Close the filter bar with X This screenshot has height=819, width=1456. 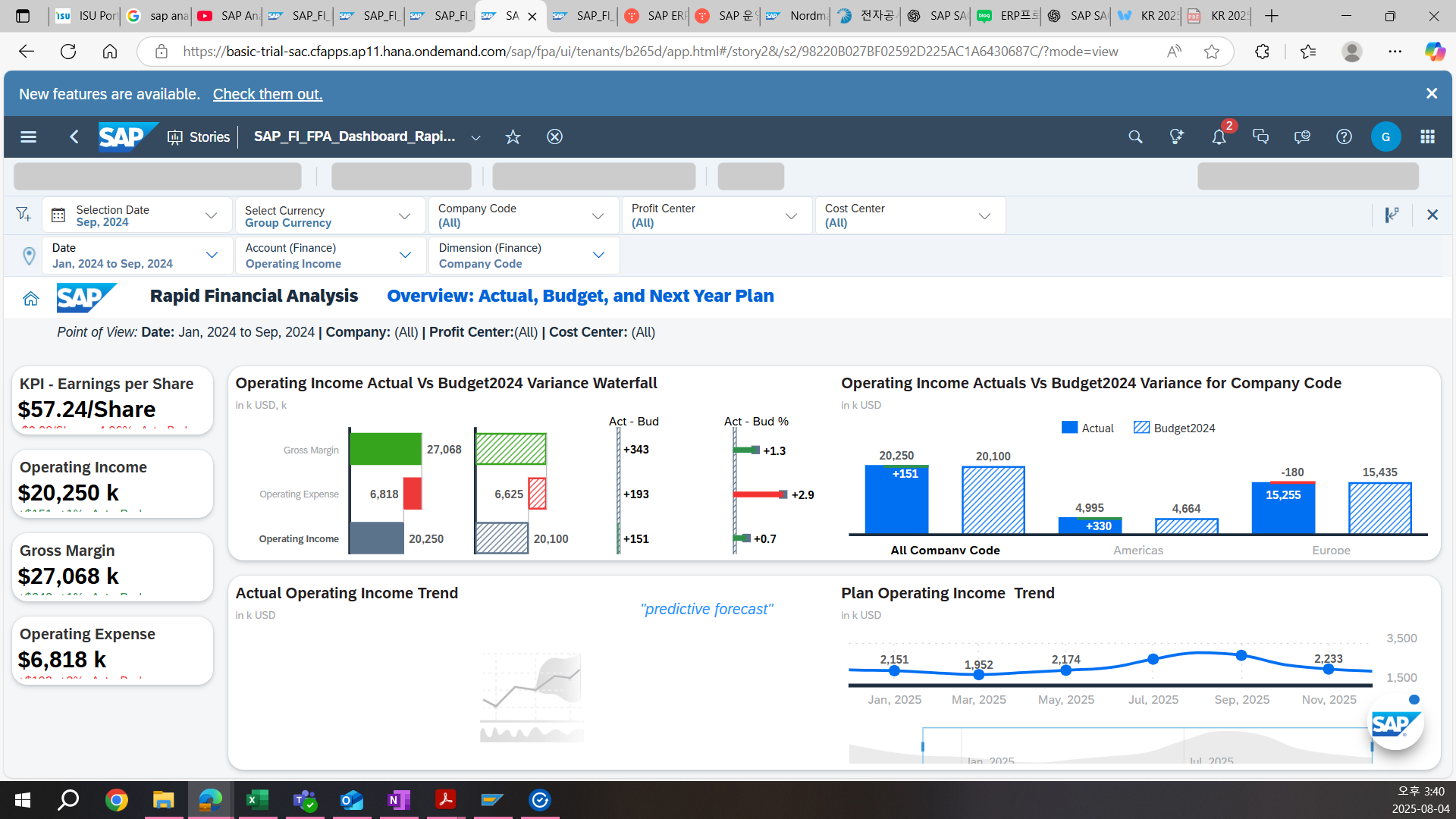click(x=1432, y=215)
